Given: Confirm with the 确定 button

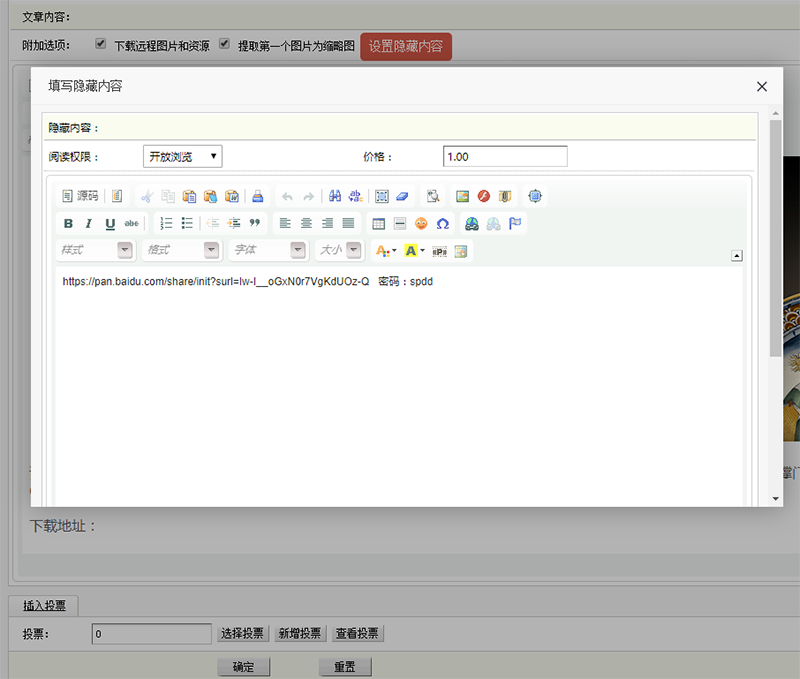Looking at the screenshot, I should (x=243, y=666).
